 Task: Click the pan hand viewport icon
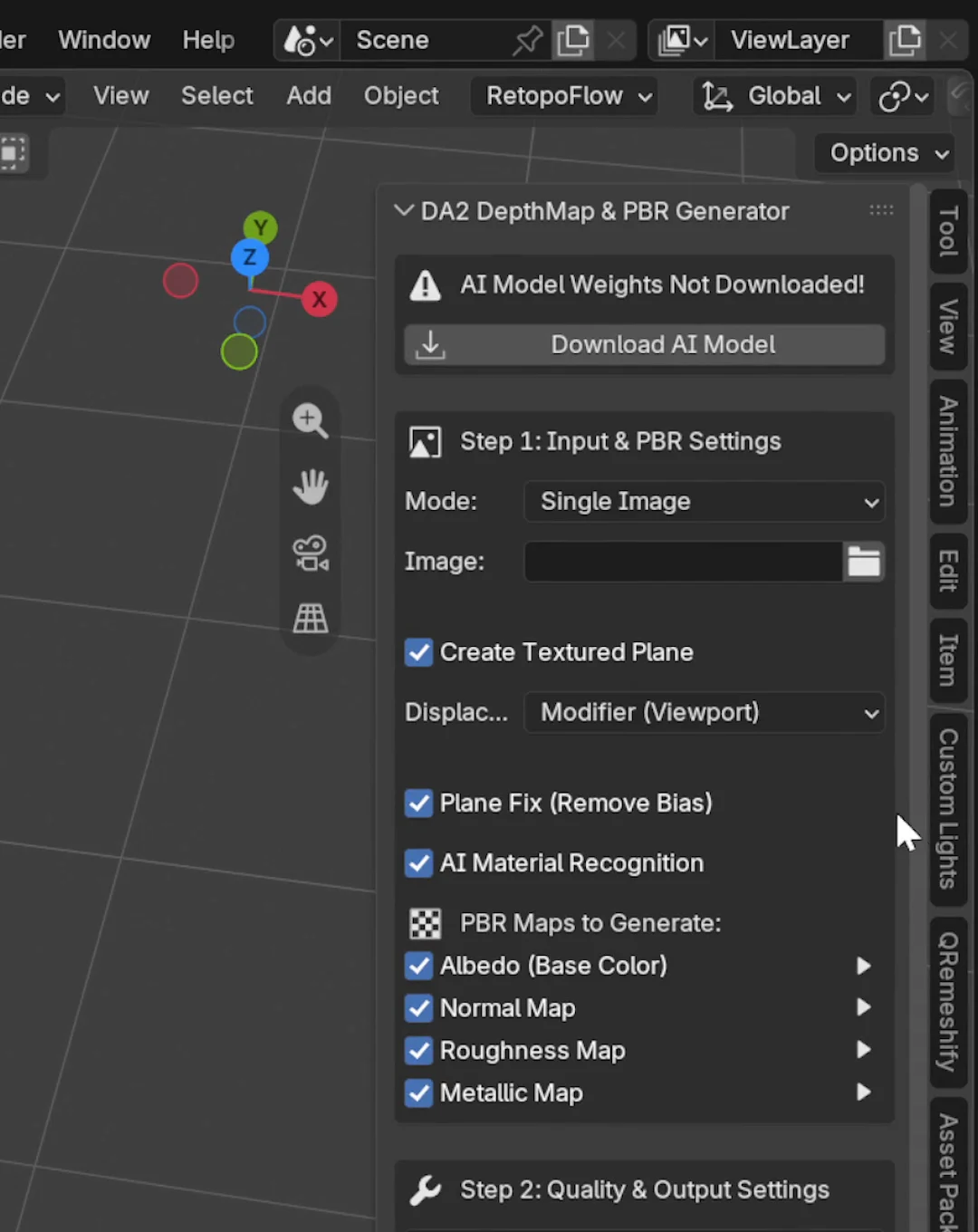(x=311, y=486)
